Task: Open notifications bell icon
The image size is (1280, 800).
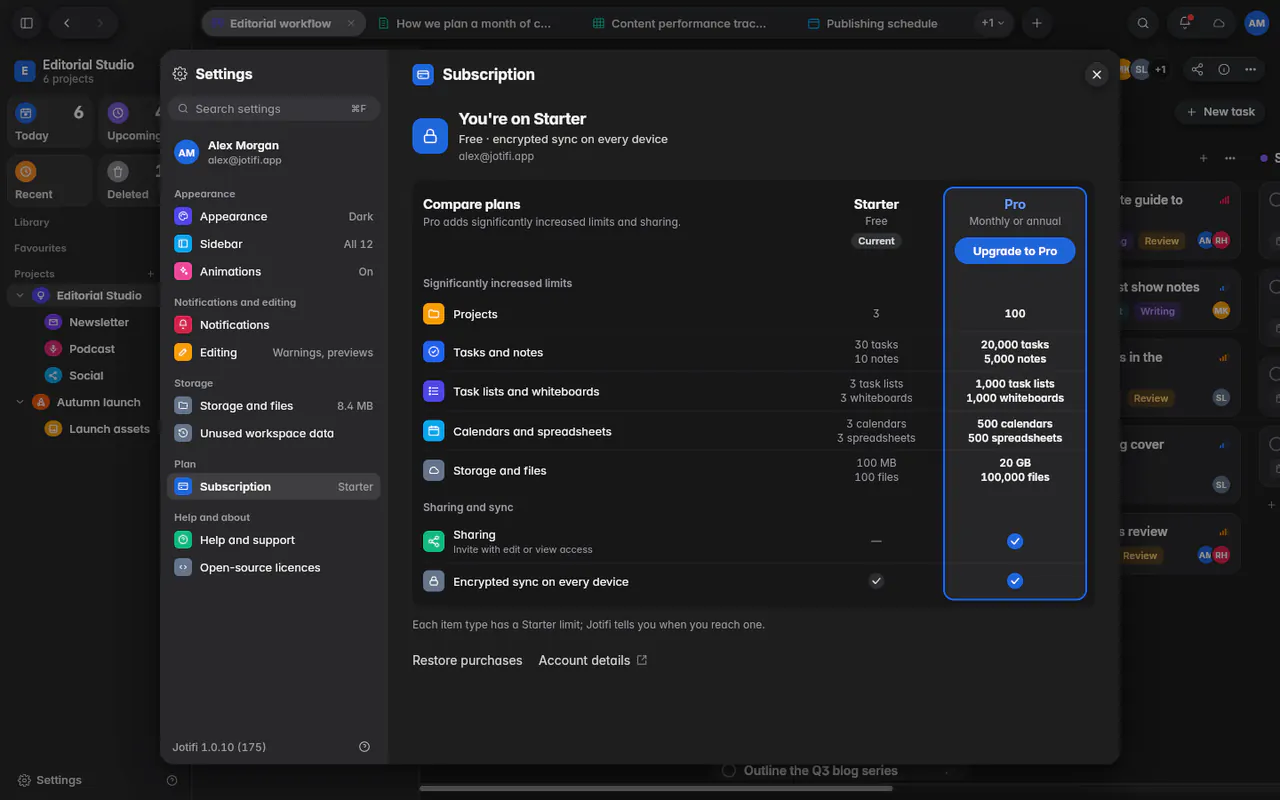Action: 1185,23
